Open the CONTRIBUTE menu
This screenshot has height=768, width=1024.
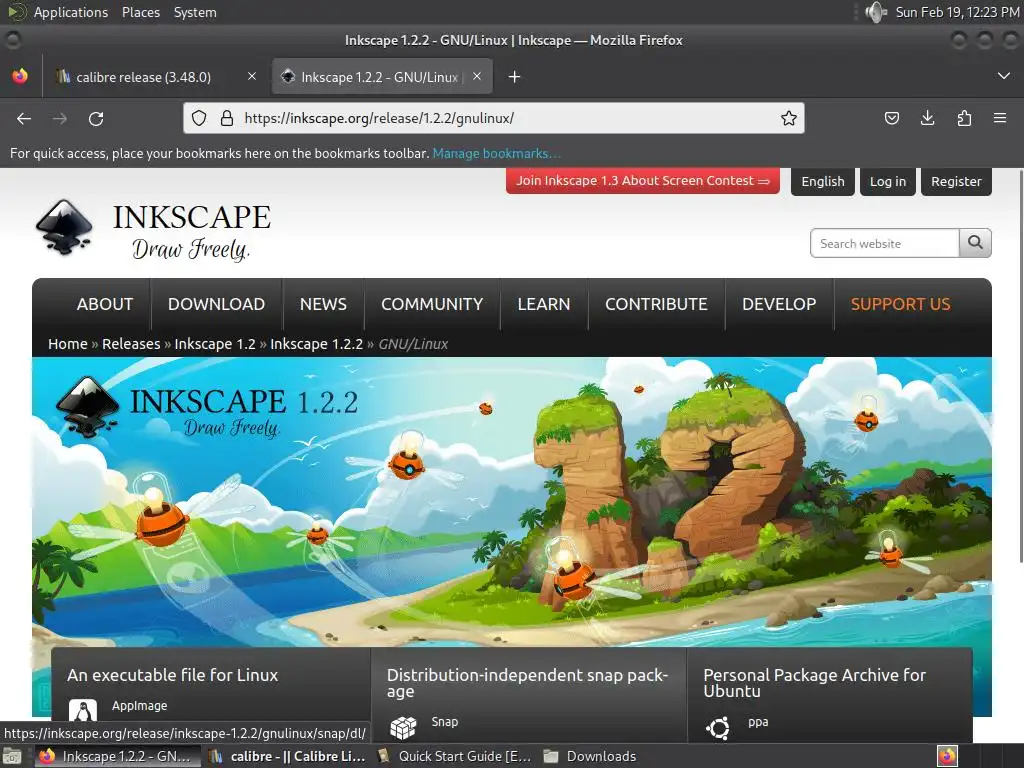[656, 304]
